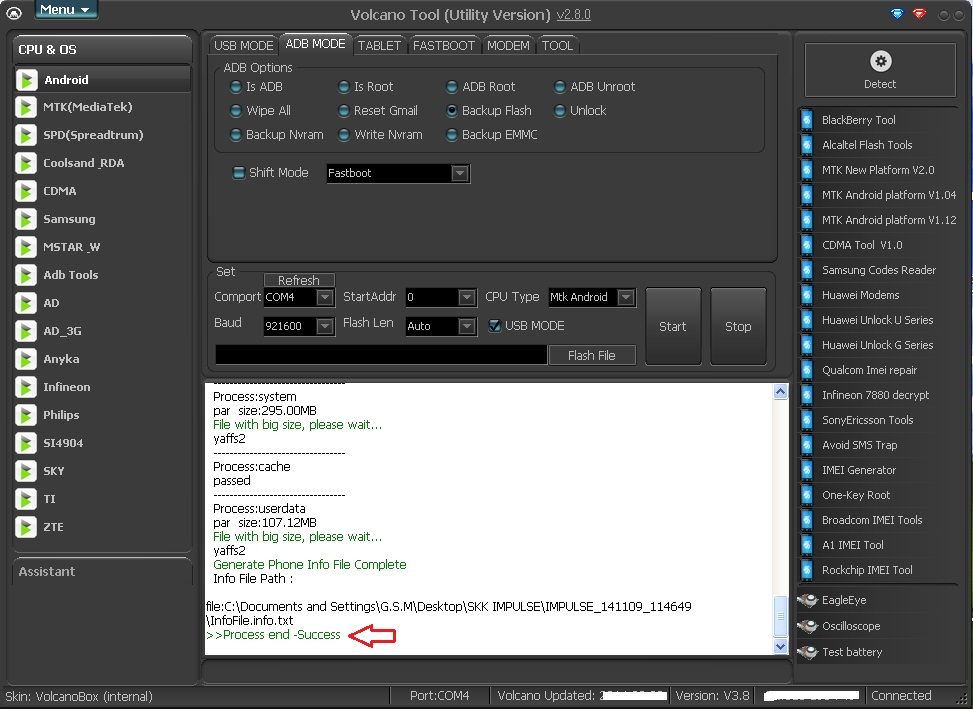
Task: Select the Wipe All radio option
Action: [236, 111]
